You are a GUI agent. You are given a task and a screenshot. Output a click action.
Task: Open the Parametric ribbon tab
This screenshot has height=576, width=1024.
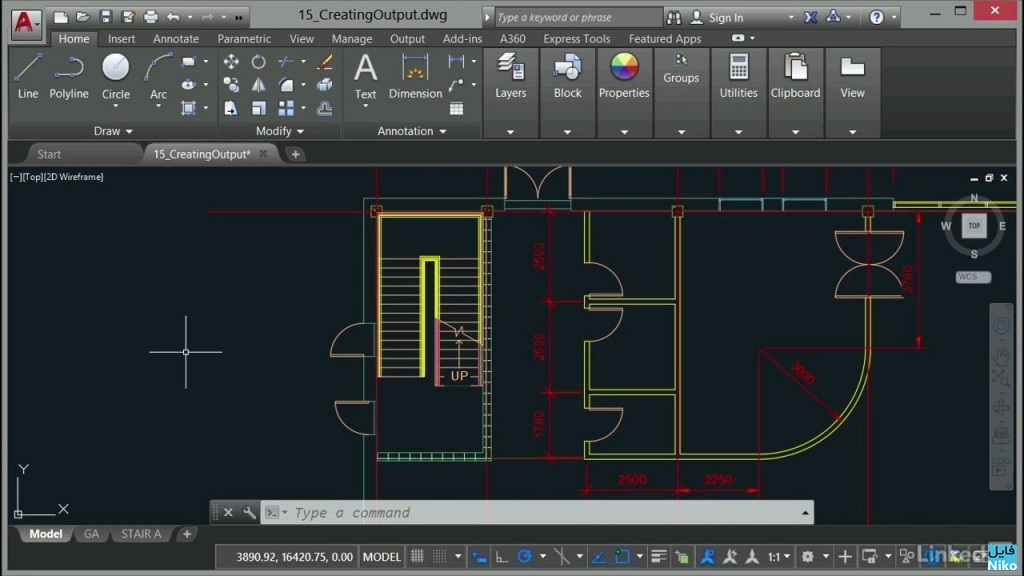pos(244,39)
